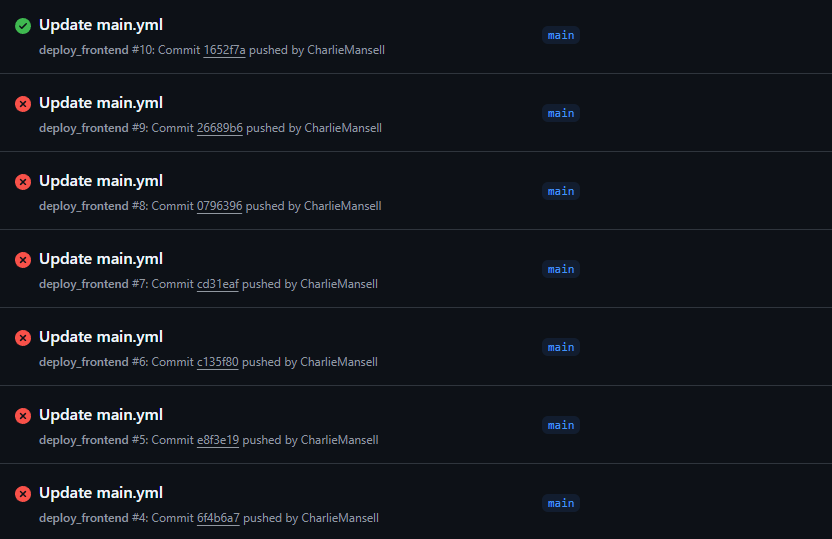Open the Update main.yml title for run #5
832x539 pixels.
[x=101, y=415]
